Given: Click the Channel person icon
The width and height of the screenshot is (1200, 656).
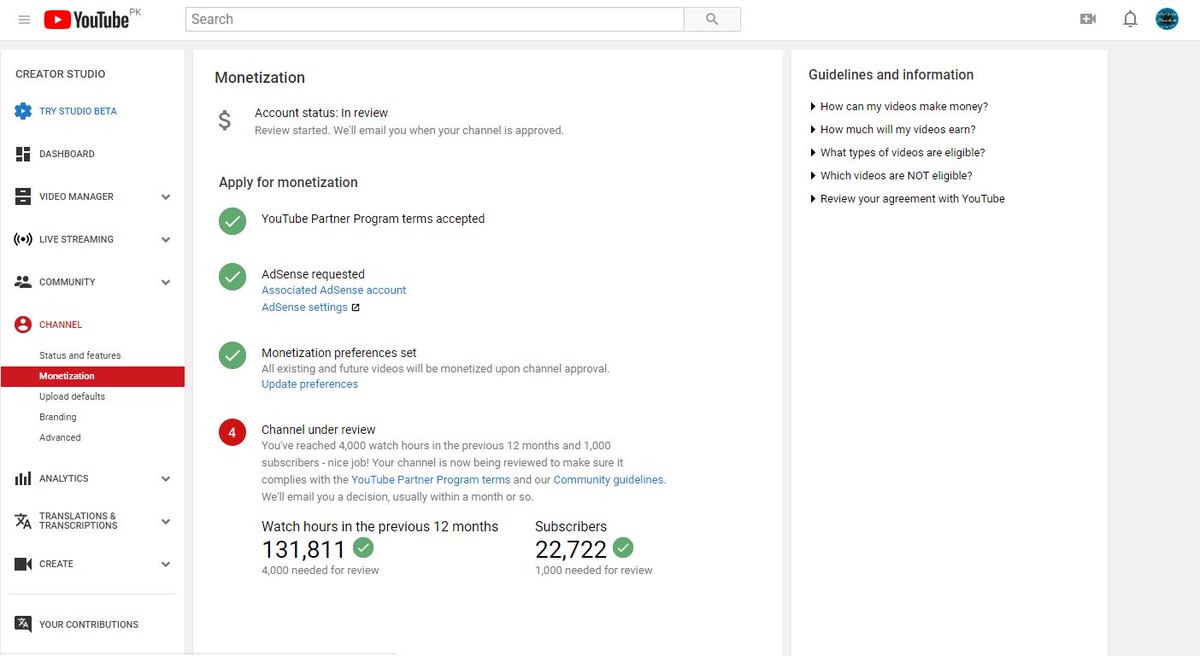Looking at the screenshot, I should [23, 325].
